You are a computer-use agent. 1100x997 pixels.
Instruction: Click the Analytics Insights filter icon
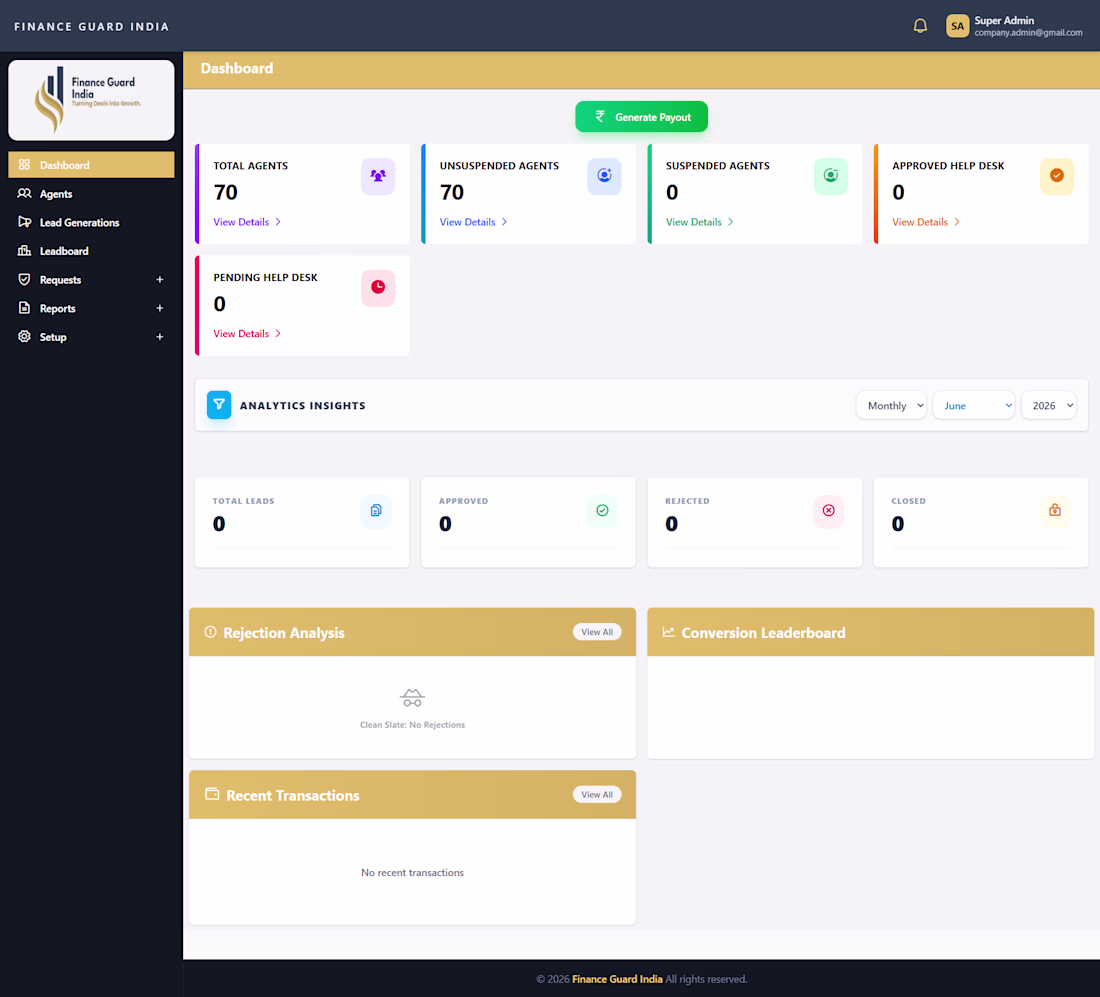point(219,405)
